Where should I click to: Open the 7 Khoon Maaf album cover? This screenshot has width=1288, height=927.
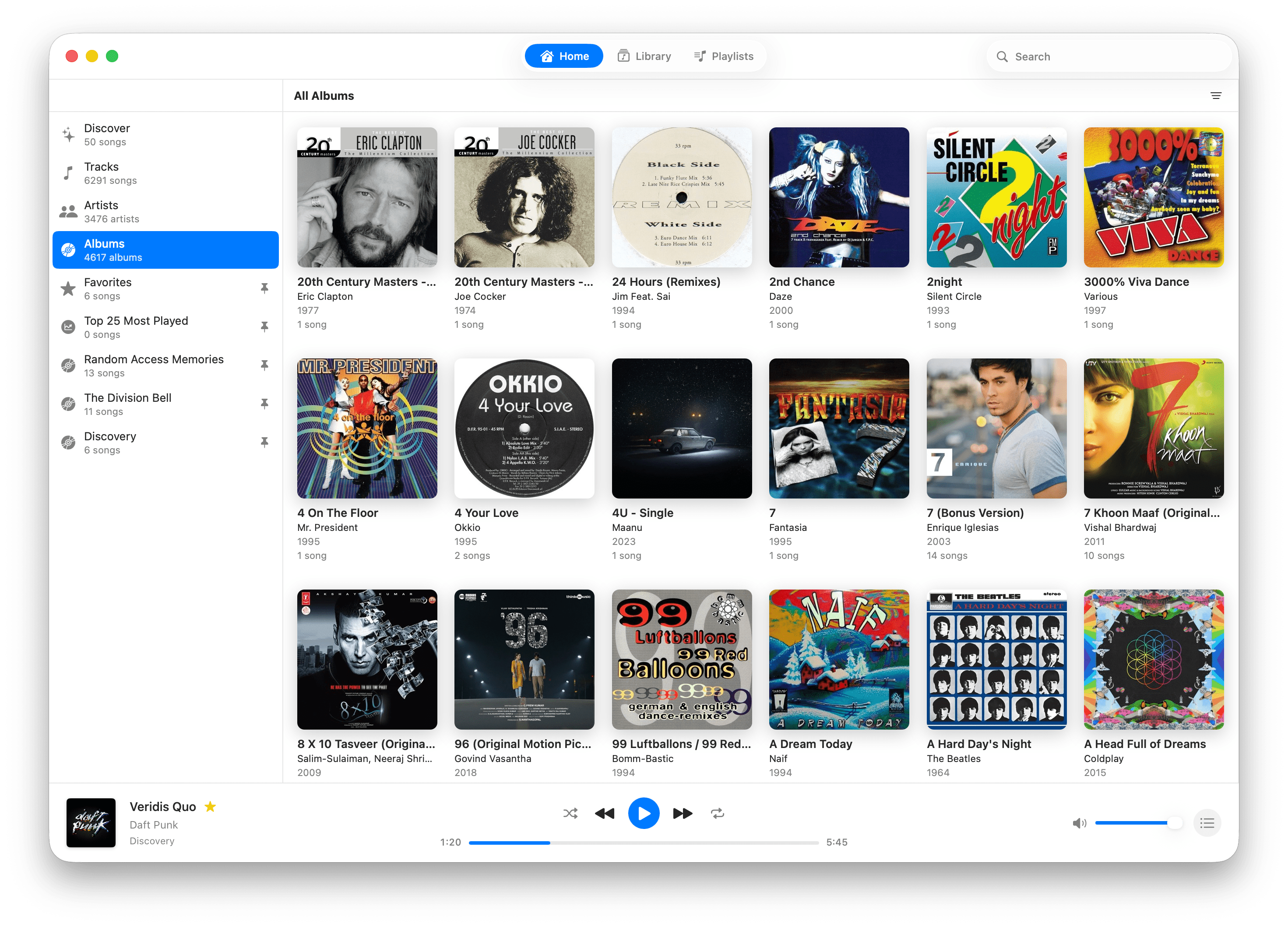[1154, 428]
